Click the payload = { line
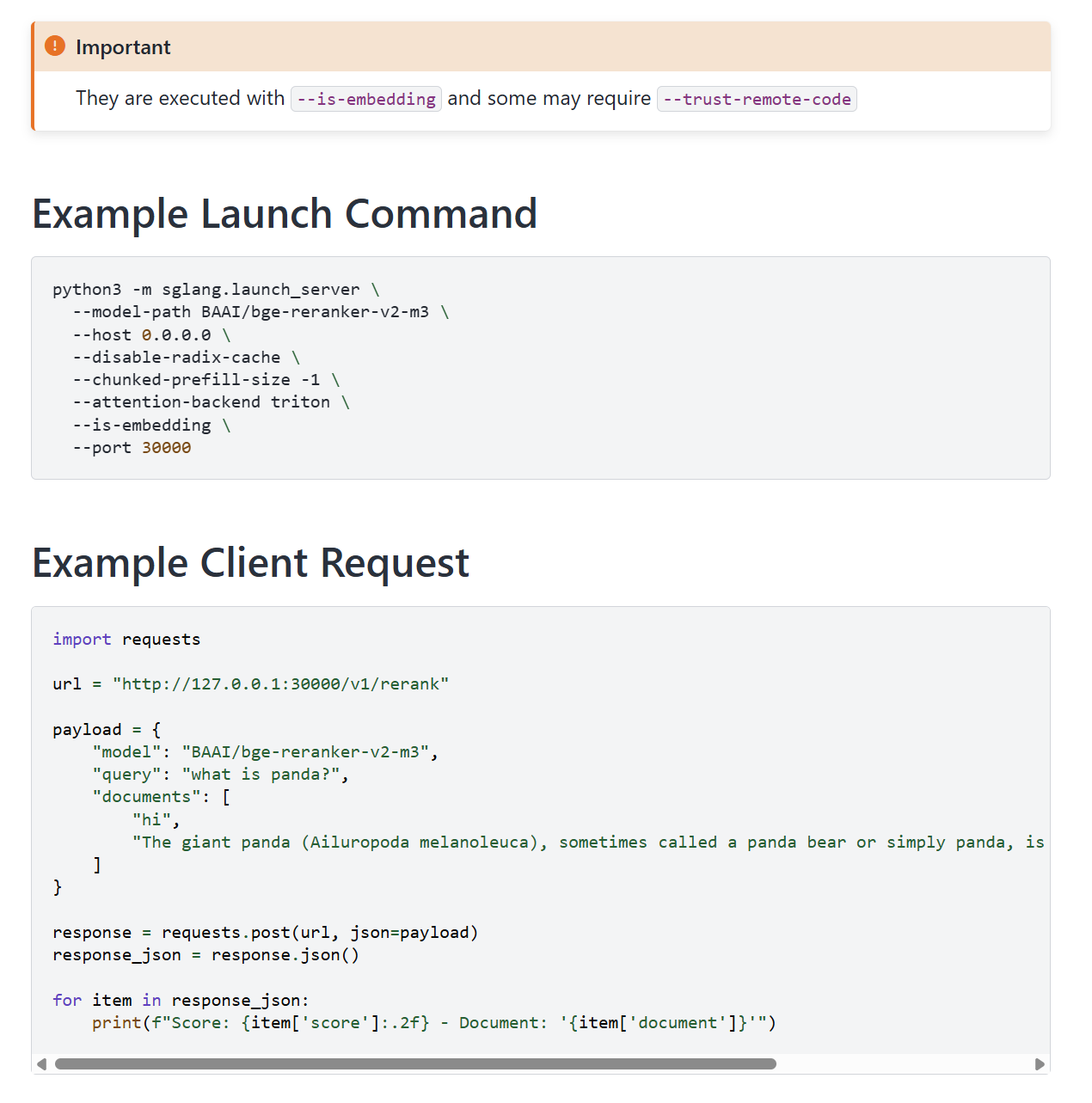1092x1103 pixels. (107, 730)
